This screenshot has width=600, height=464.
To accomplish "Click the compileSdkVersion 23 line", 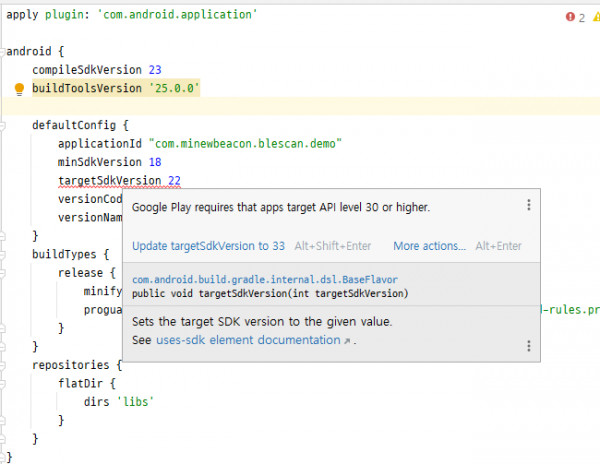I will pyautogui.click(x=97, y=70).
